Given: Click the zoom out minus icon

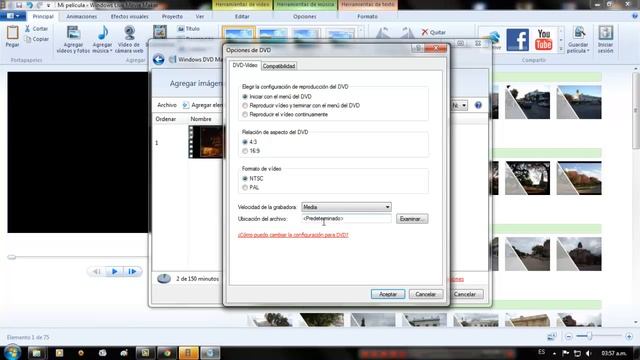Looking at the screenshot, I should pyautogui.click(x=569, y=337).
